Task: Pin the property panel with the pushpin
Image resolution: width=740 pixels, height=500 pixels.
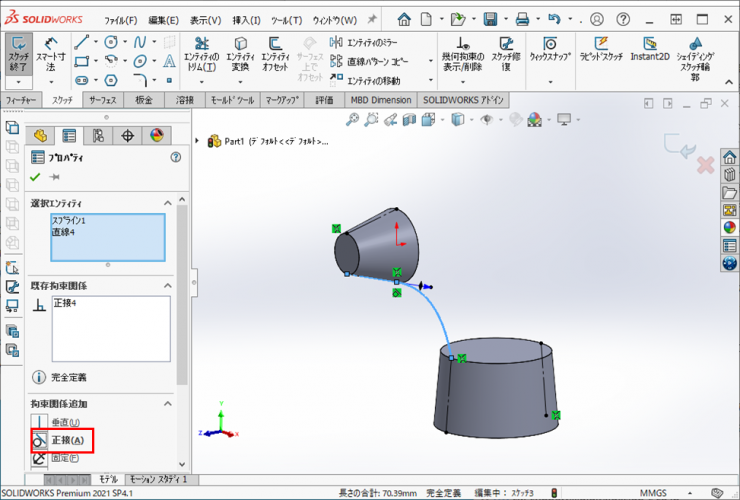Action: tap(55, 177)
